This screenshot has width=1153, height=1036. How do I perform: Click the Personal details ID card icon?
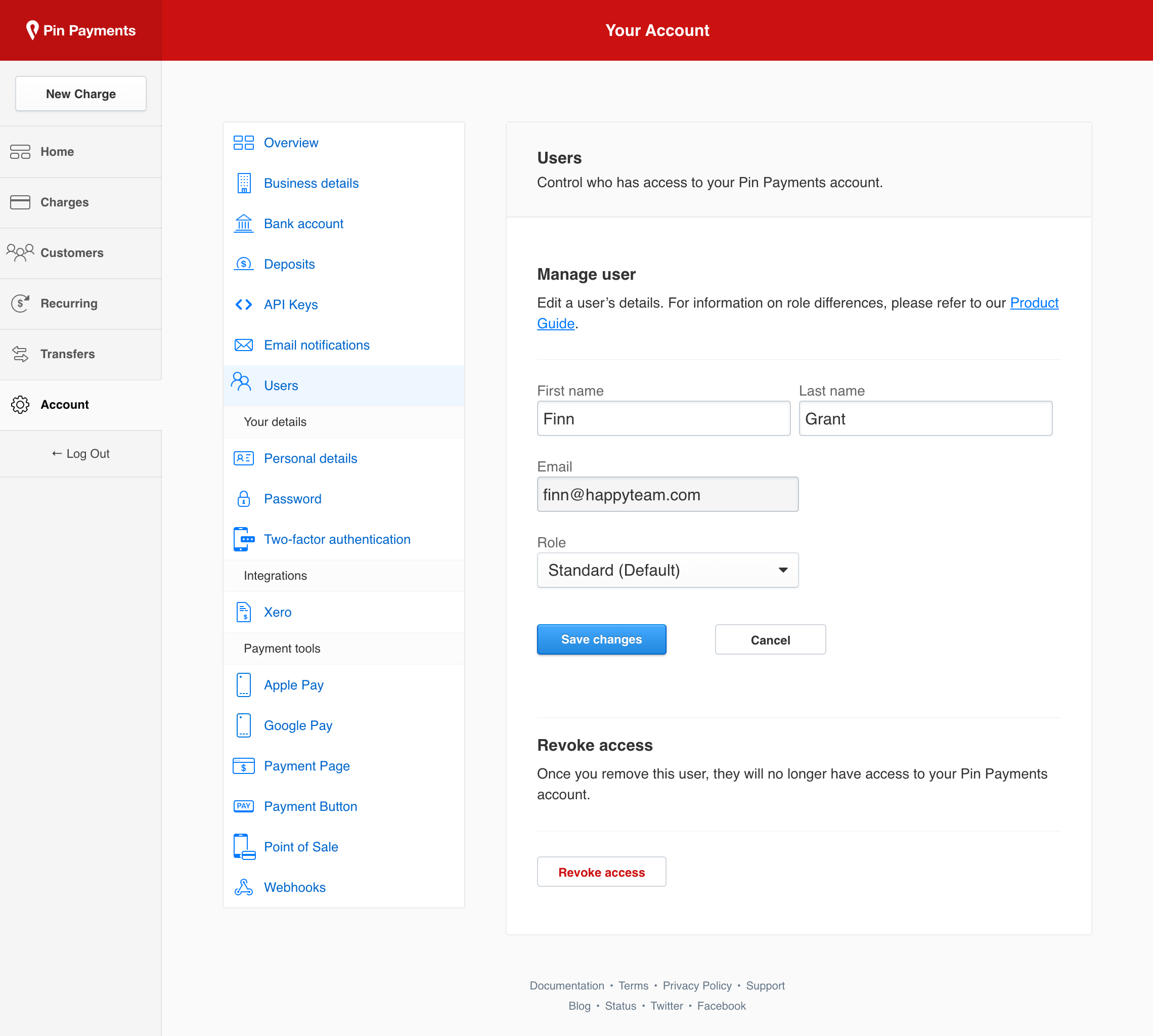pos(244,458)
